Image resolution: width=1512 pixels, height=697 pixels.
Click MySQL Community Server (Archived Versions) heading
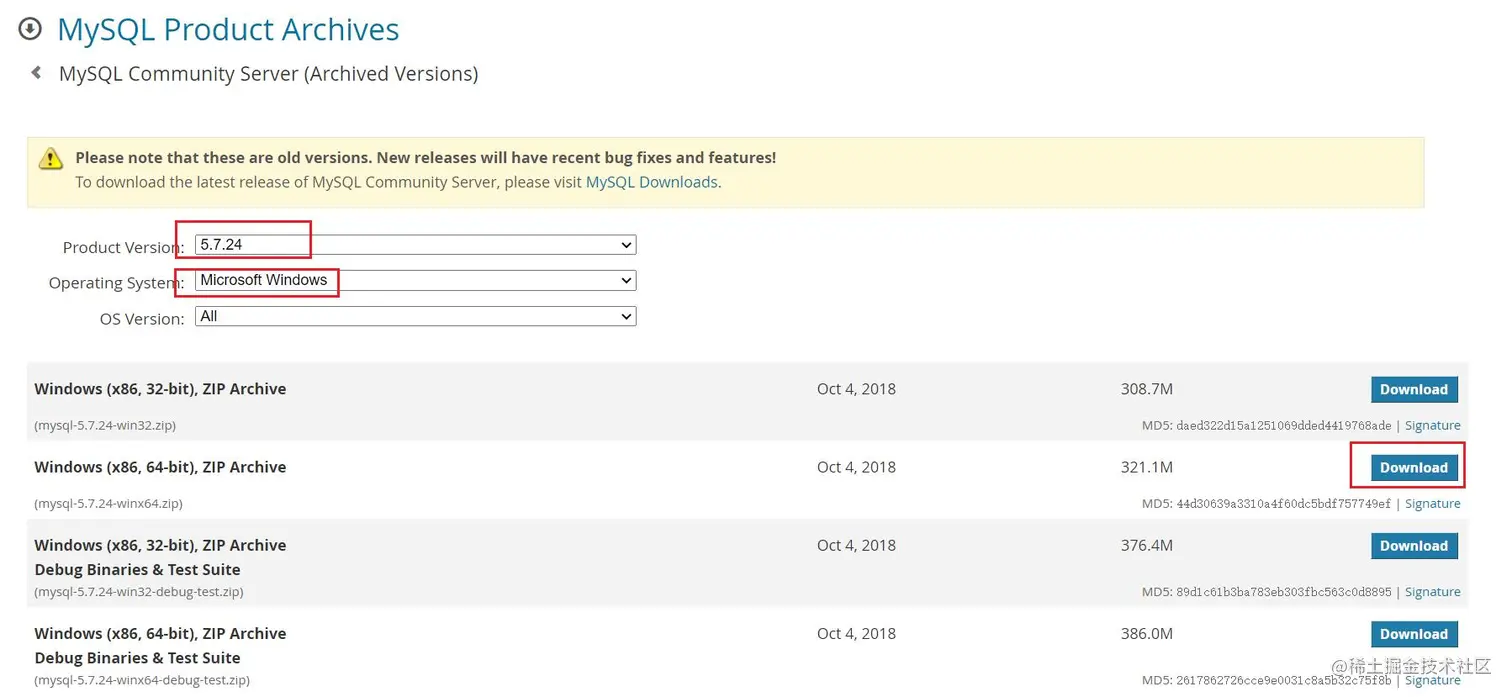pos(268,74)
